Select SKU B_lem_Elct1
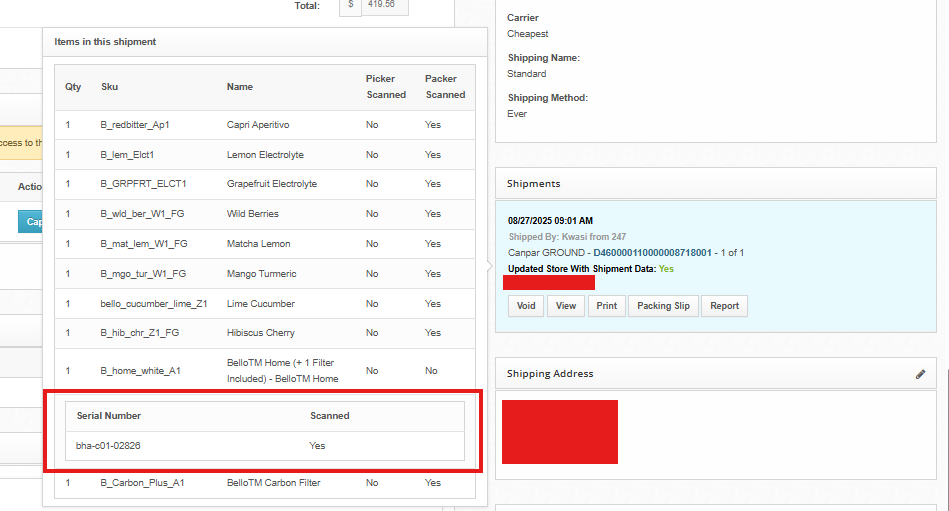This screenshot has height=511, width=949. click(x=127, y=155)
